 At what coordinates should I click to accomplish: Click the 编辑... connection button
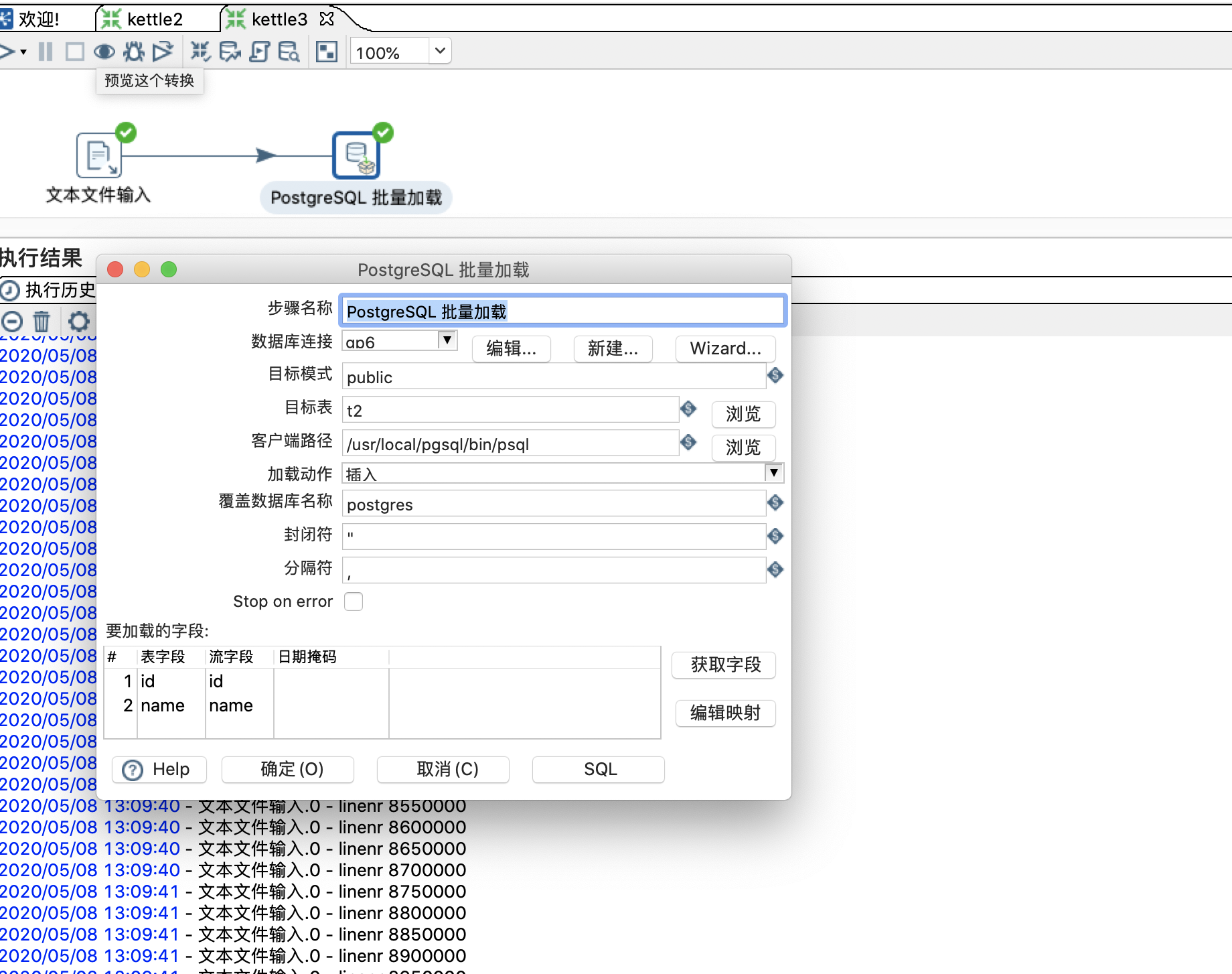pyautogui.click(x=512, y=348)
